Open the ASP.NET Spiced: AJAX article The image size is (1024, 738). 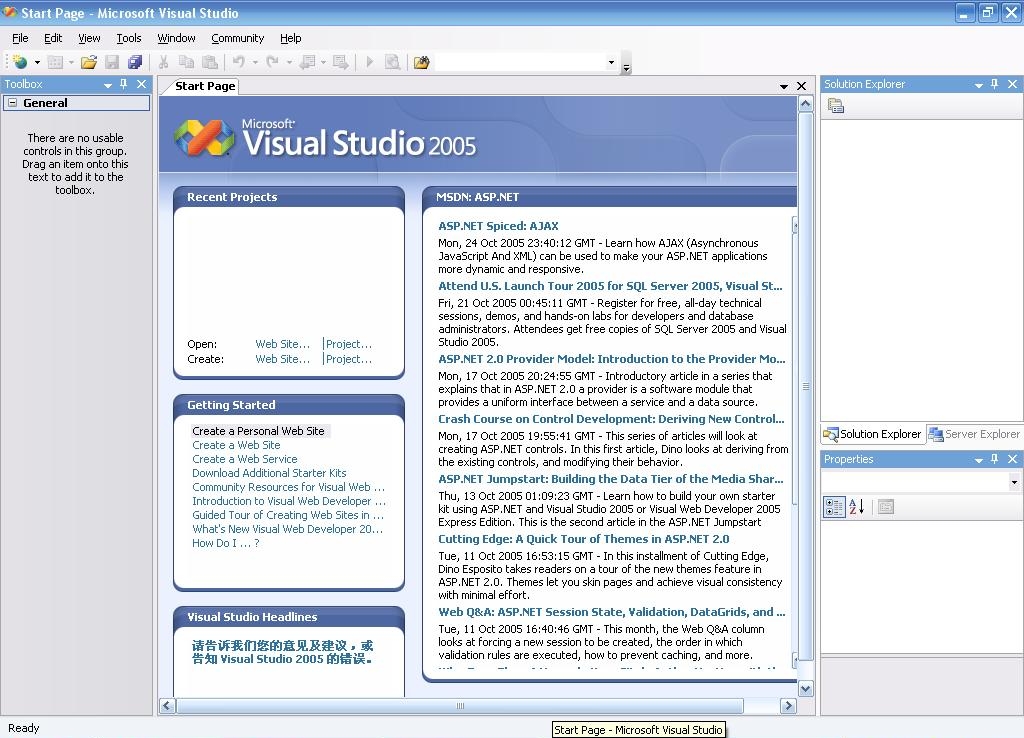[x=498, y=226]
